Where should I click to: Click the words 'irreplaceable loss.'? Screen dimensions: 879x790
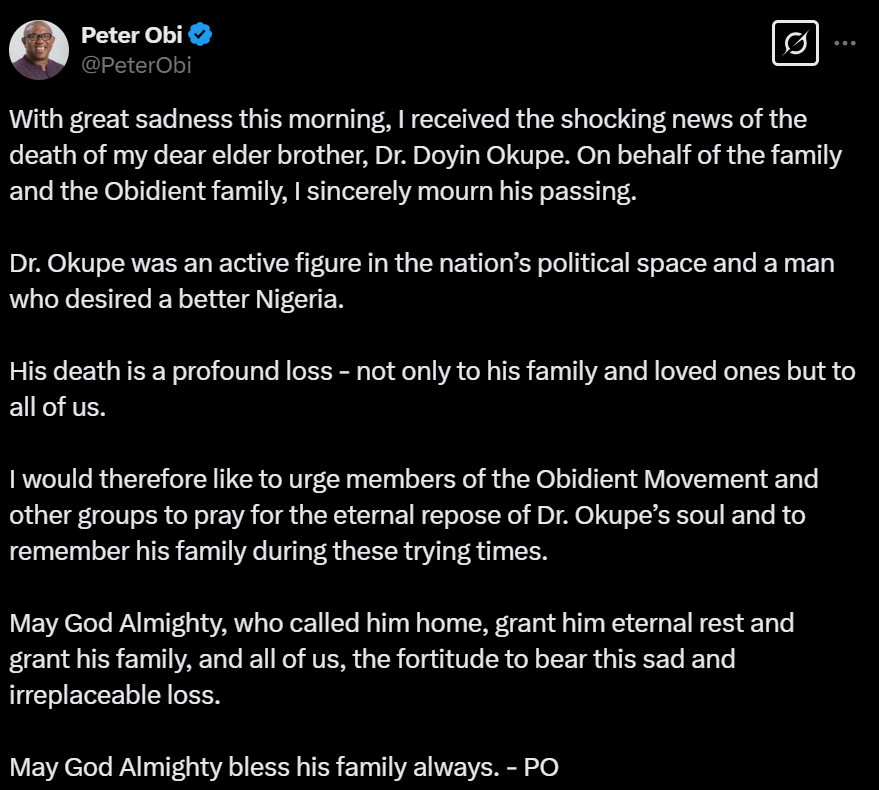point(114,695)
